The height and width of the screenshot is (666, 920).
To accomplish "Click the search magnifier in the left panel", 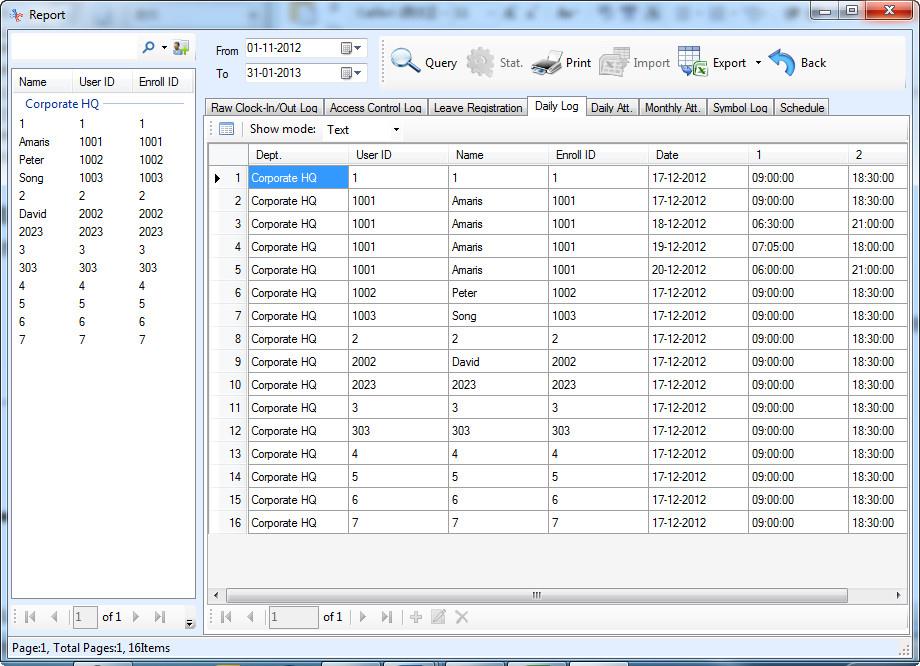I will click(149, 47).
